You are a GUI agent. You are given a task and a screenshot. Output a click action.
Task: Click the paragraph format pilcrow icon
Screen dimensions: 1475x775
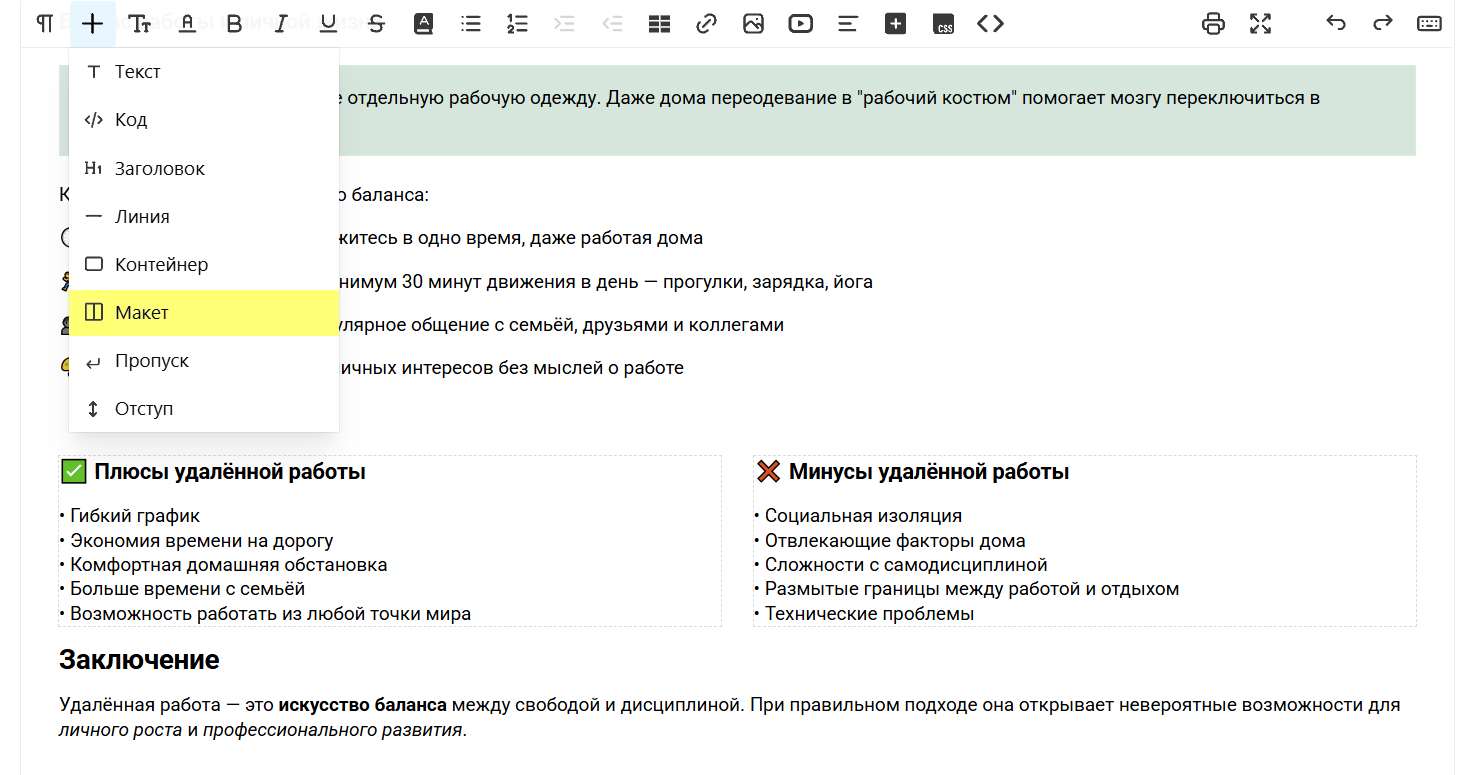(45, 24)
